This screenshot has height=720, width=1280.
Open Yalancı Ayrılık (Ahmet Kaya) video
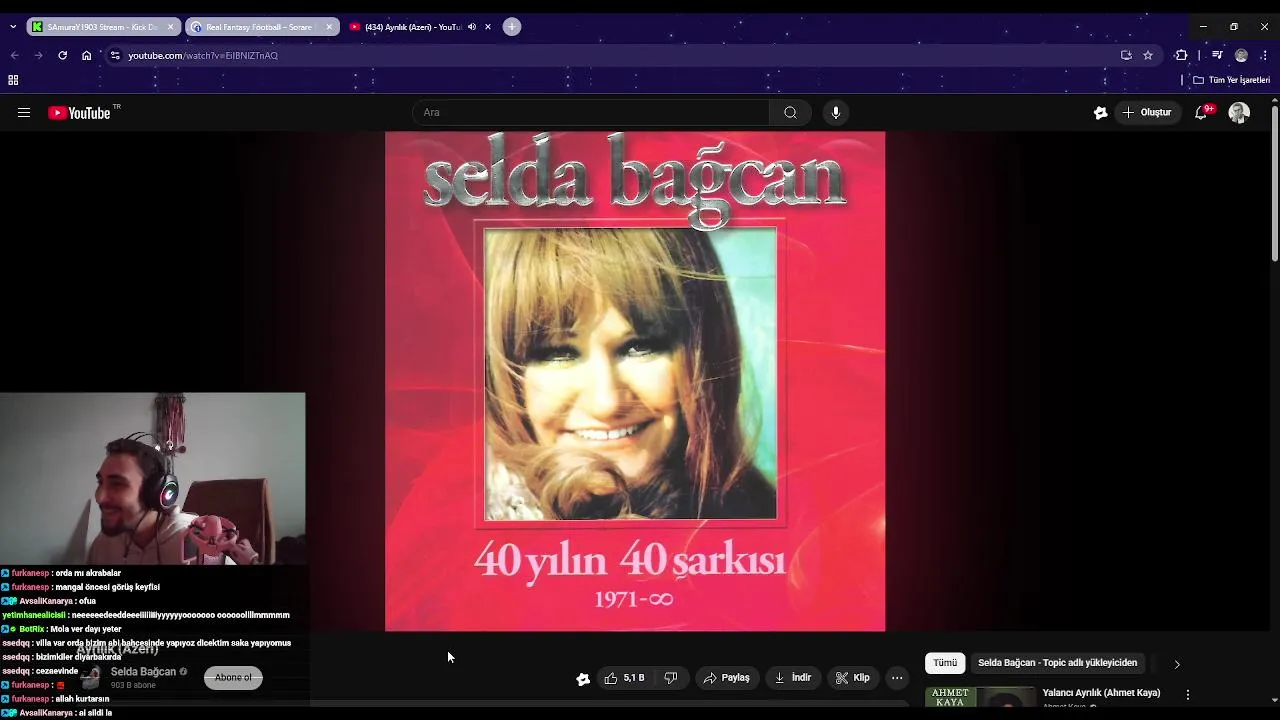coord(1101,693)
